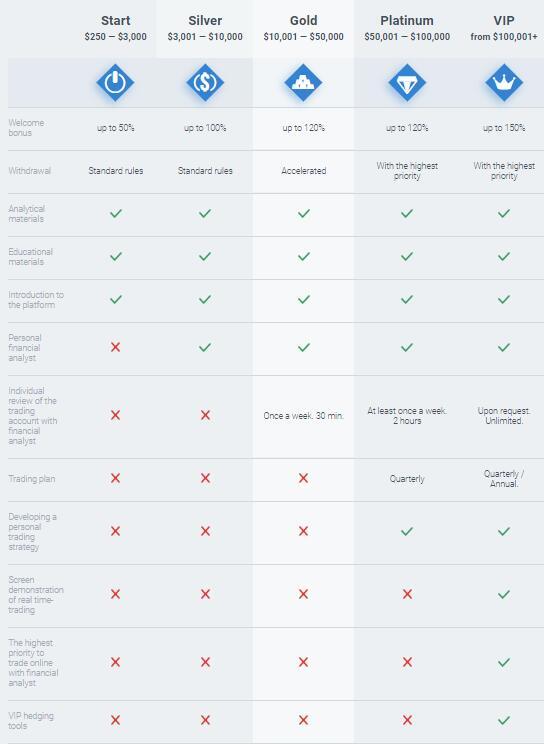Click the Gold 'Once a week. 30 min.' cell
Viewport: 544px width, 744px height.
pyautogui.click(x=303, y=416)
